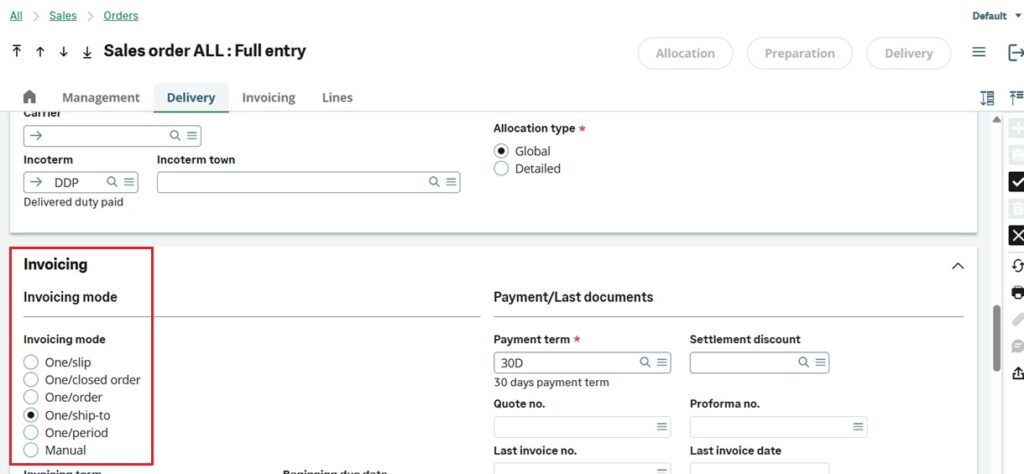Search Incoterm with the magnifier icon
1024x474 pixels.
pos(112,182)
